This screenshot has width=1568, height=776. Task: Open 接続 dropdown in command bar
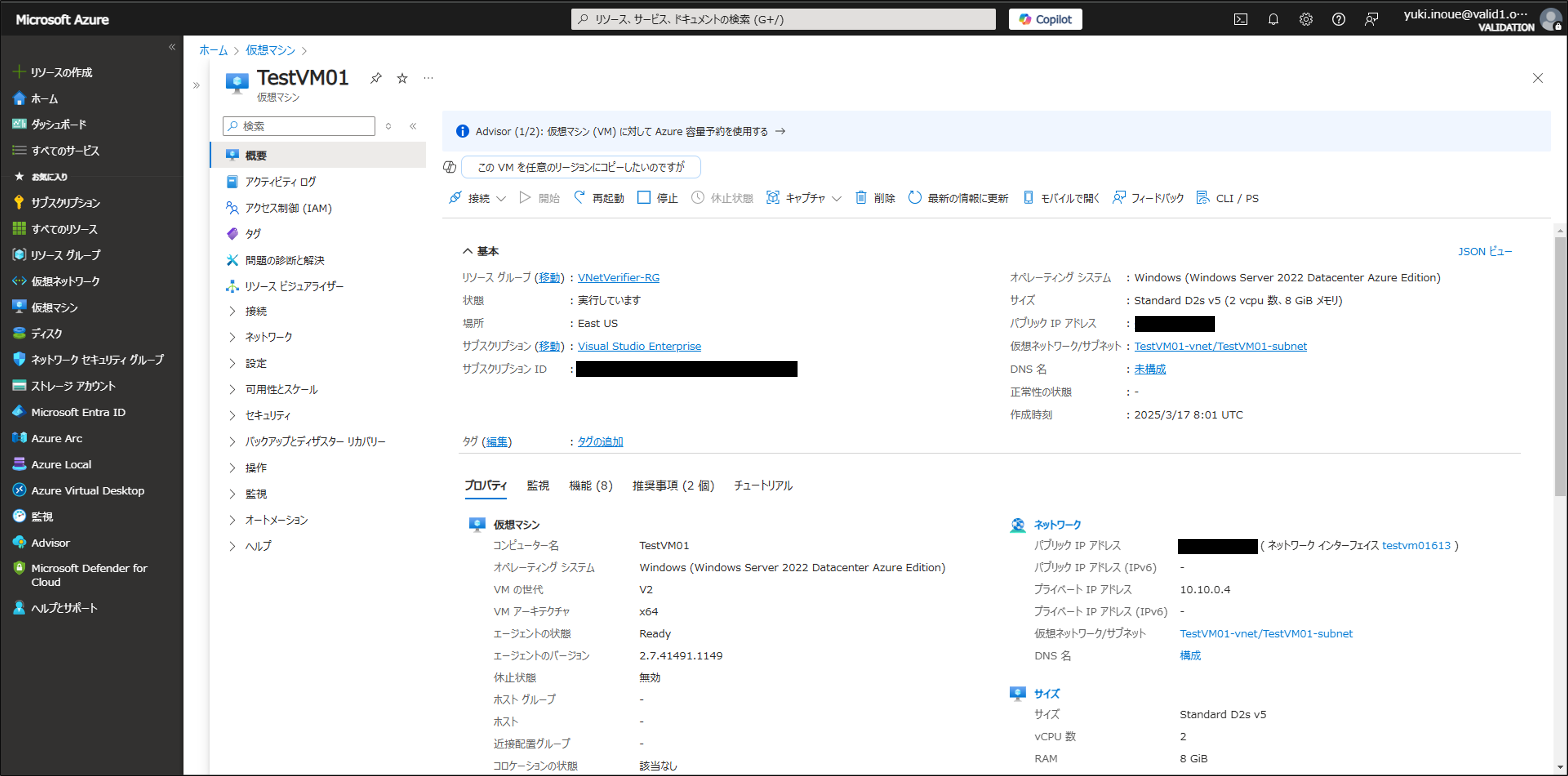477,198
